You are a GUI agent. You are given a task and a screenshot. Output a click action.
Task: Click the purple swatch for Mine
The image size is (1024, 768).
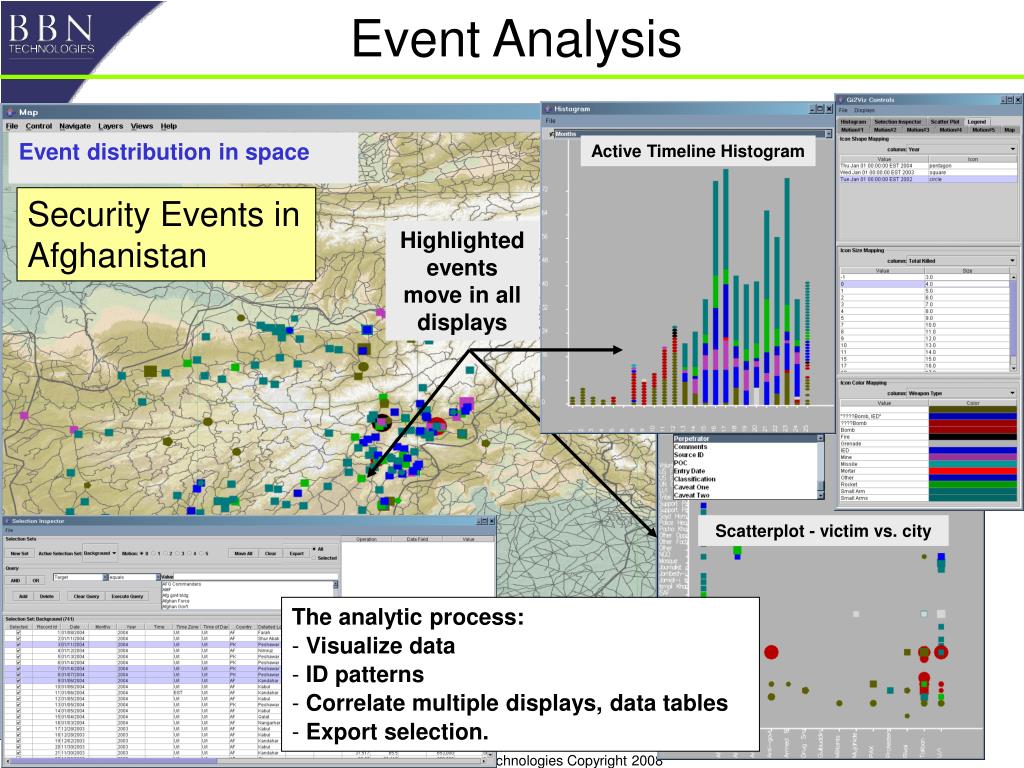[x=972, y=457]
